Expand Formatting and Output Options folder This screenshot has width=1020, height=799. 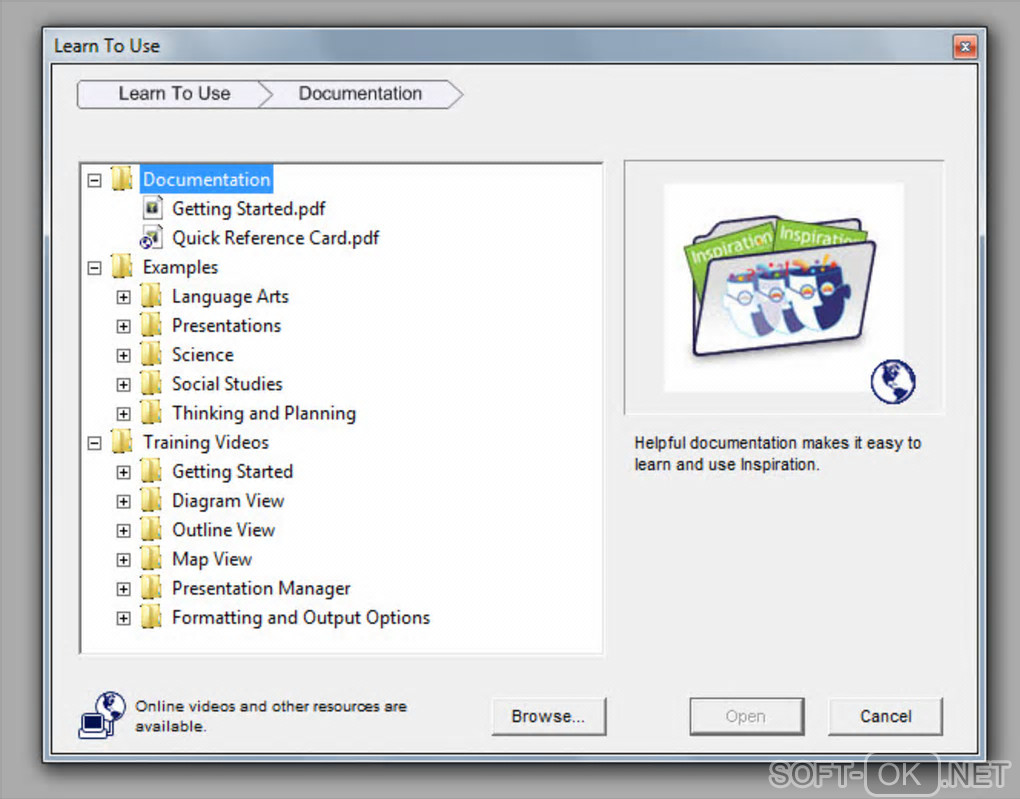pos(123,618)
